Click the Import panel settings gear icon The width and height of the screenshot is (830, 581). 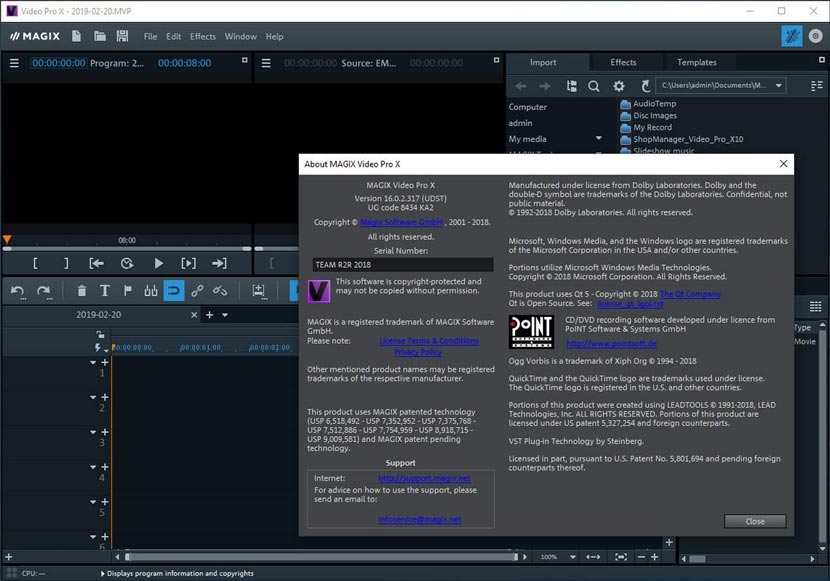[x=617, y=85]
